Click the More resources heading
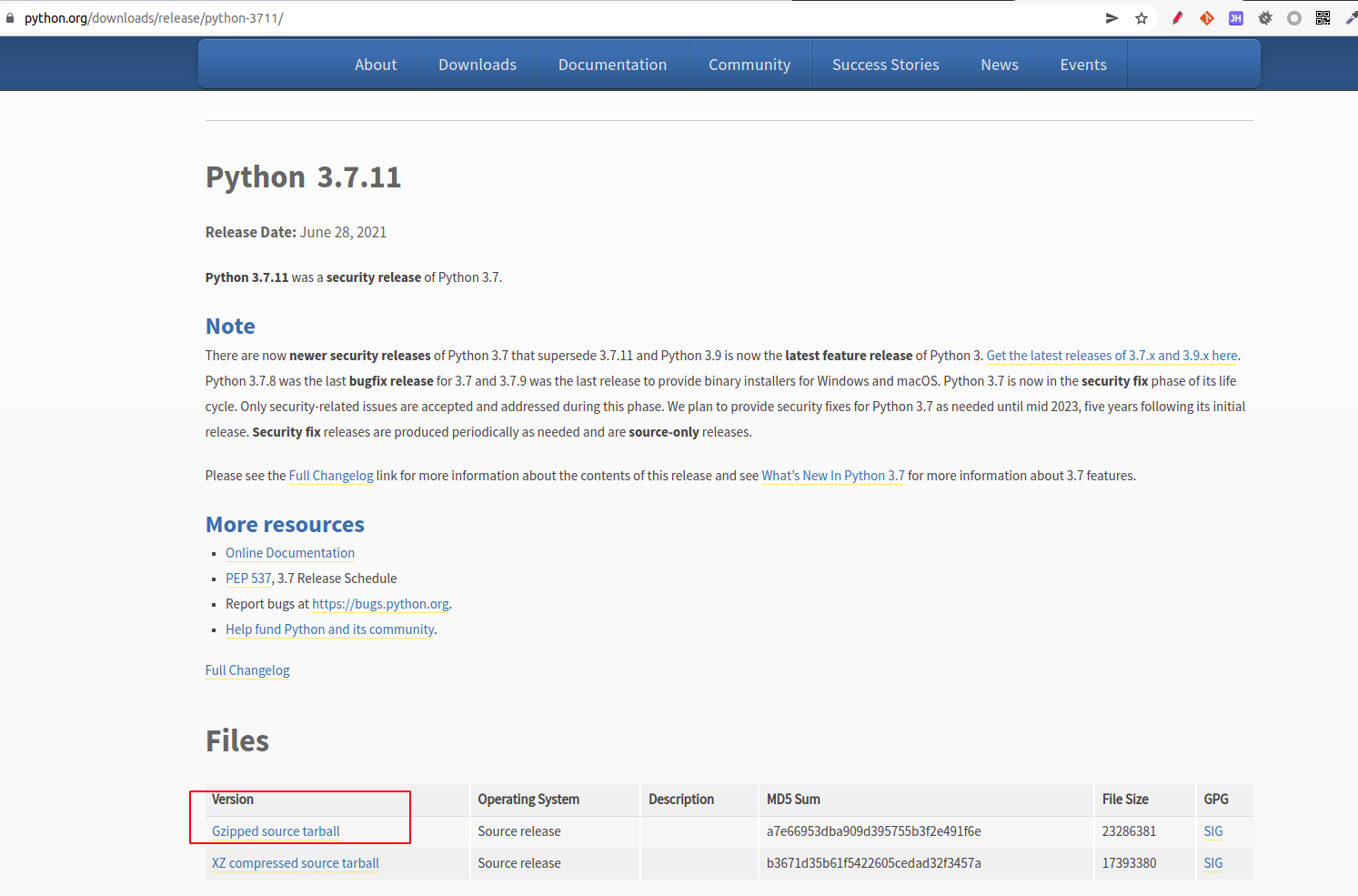This screenshot has width=1358, height=896. click(285, 525)
